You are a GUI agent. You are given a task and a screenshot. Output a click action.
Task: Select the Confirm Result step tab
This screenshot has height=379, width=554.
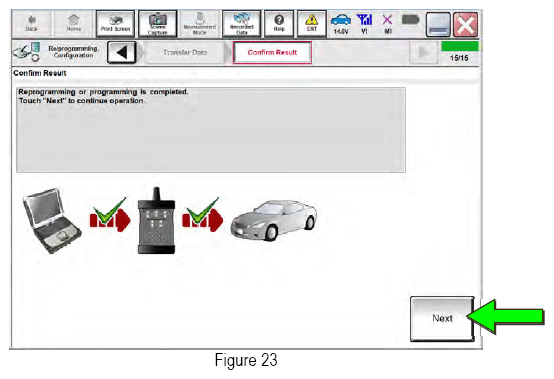coord(272,52)
